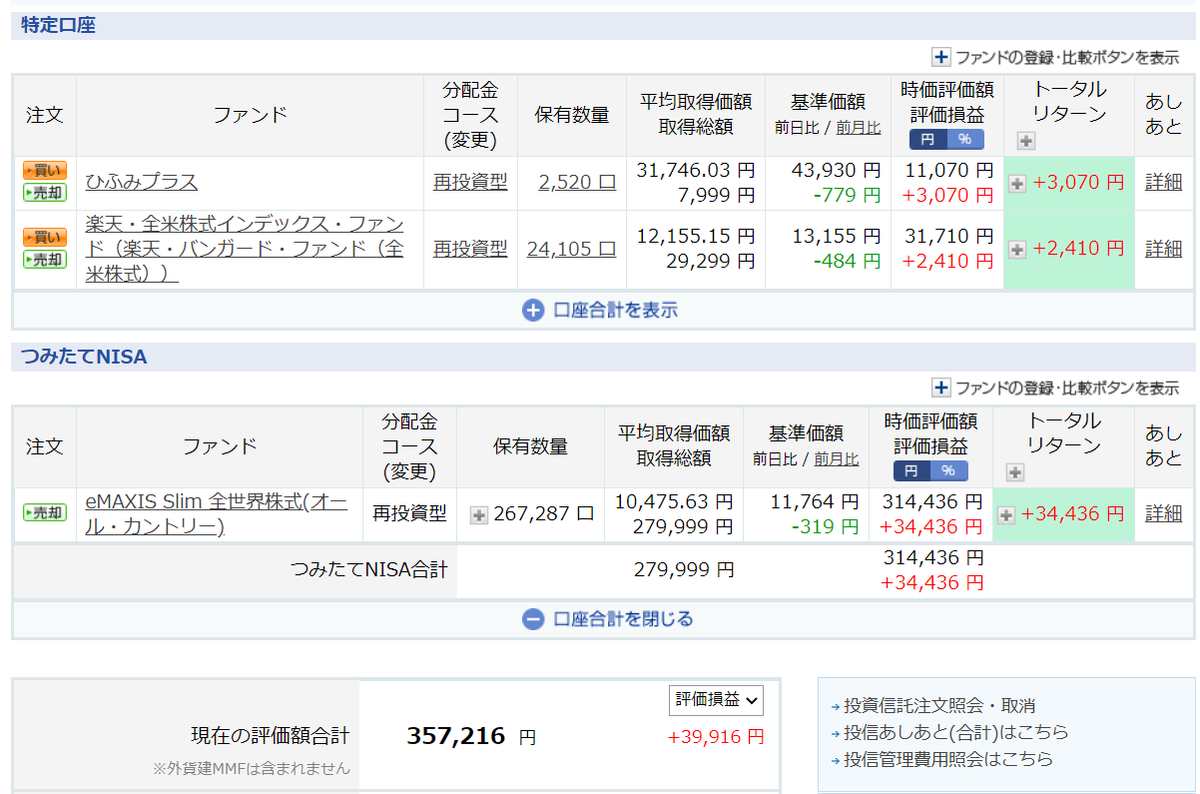Select the 31,746.03 円 average acquisition price
This screenshot has width=1200, height=794.
[x=696, y=171]
